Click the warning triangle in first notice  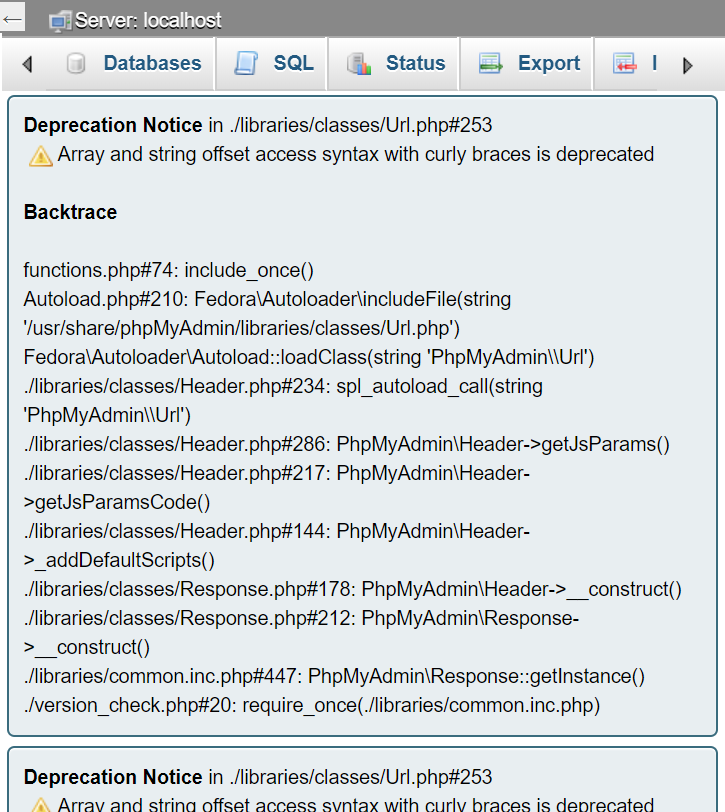coord(42,155)
